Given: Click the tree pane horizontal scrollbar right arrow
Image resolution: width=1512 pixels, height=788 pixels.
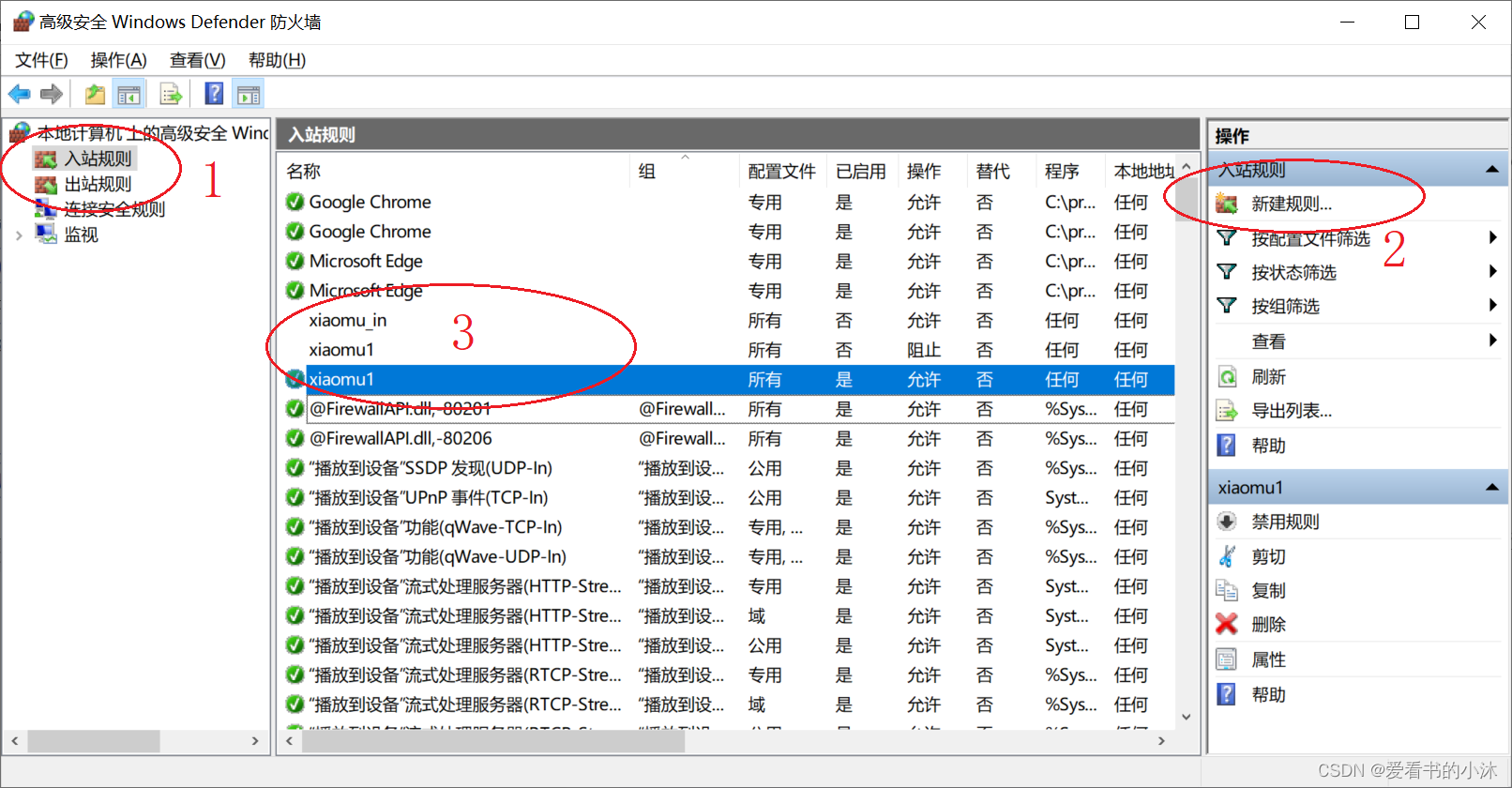Looking at the screenshot, I should (x=255, y=741).
